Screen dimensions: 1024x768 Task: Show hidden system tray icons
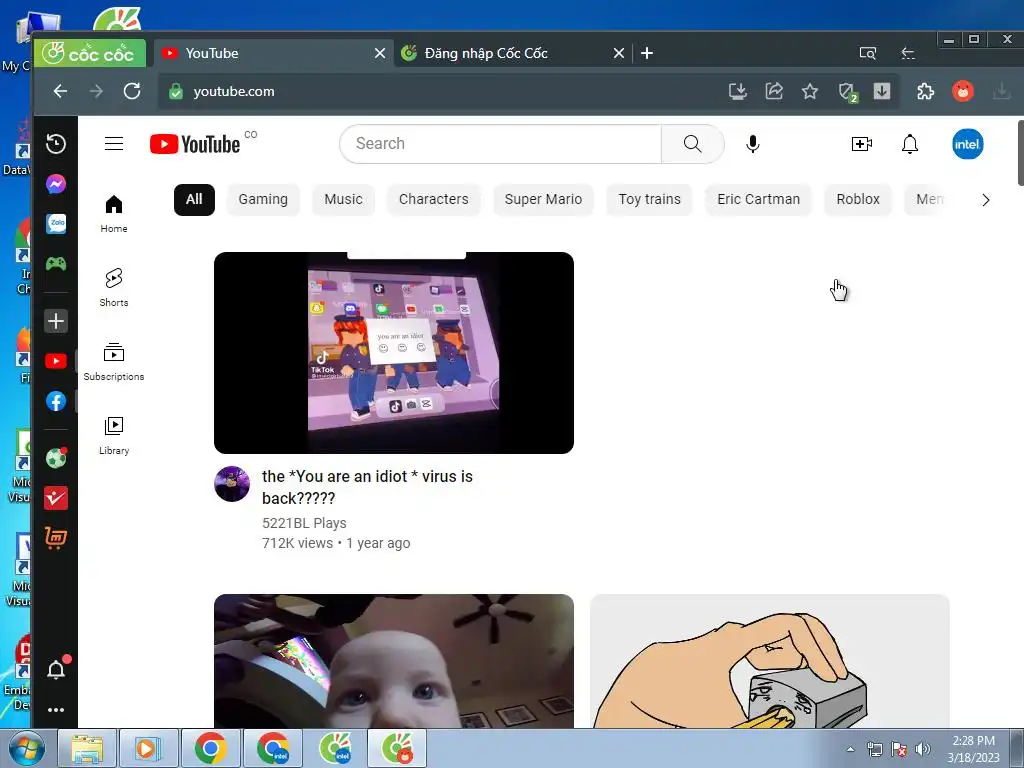(850, 749)
